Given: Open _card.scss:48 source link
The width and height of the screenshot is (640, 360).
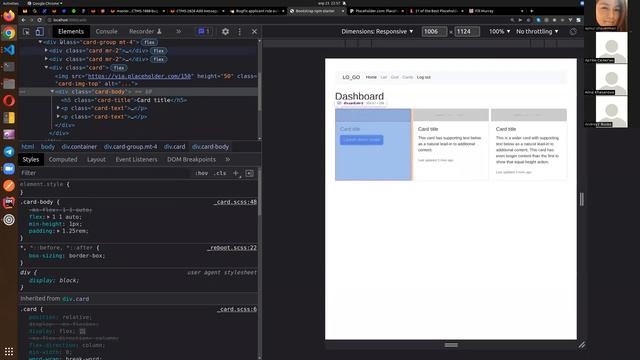Looking at the screenshot, I should (236, 202).
